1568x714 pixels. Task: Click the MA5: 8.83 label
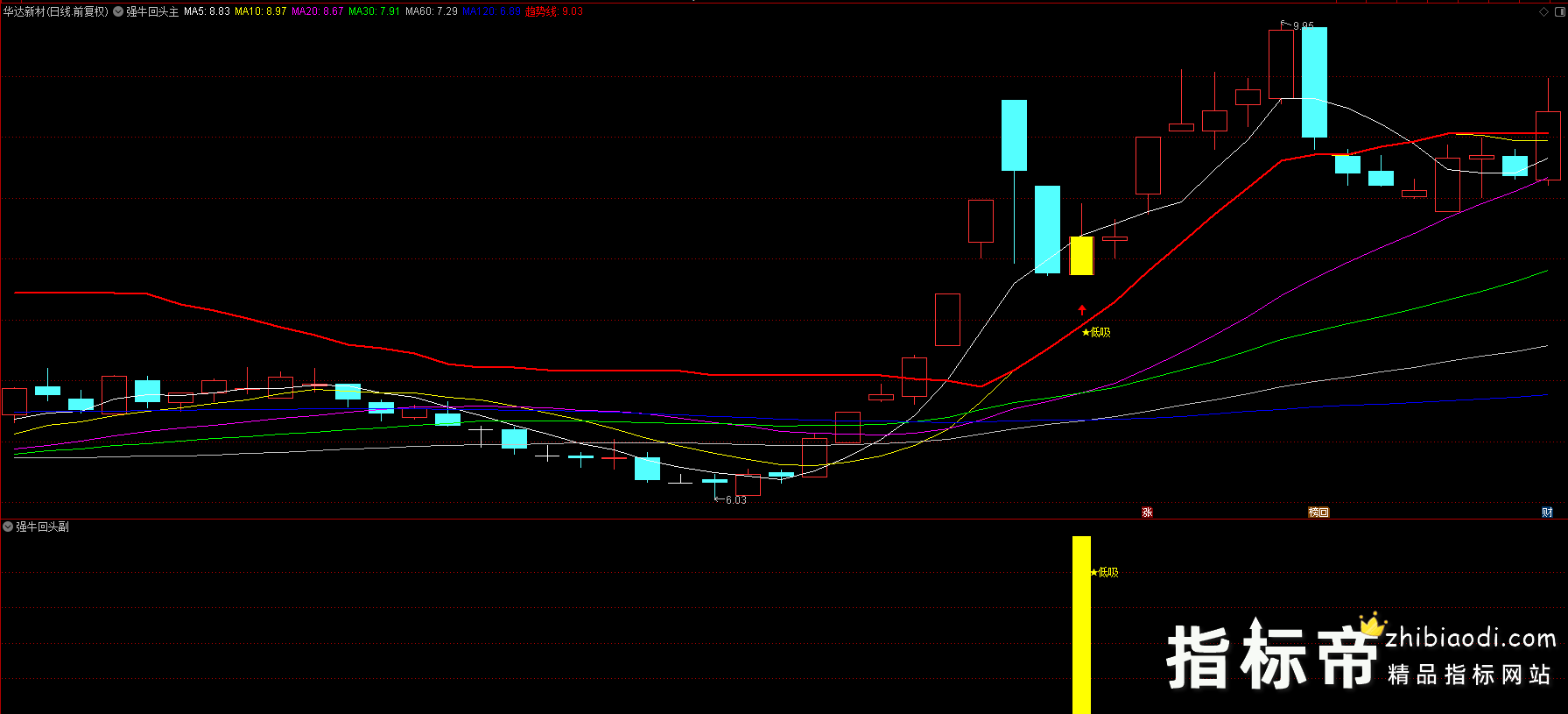pos(207,11)
